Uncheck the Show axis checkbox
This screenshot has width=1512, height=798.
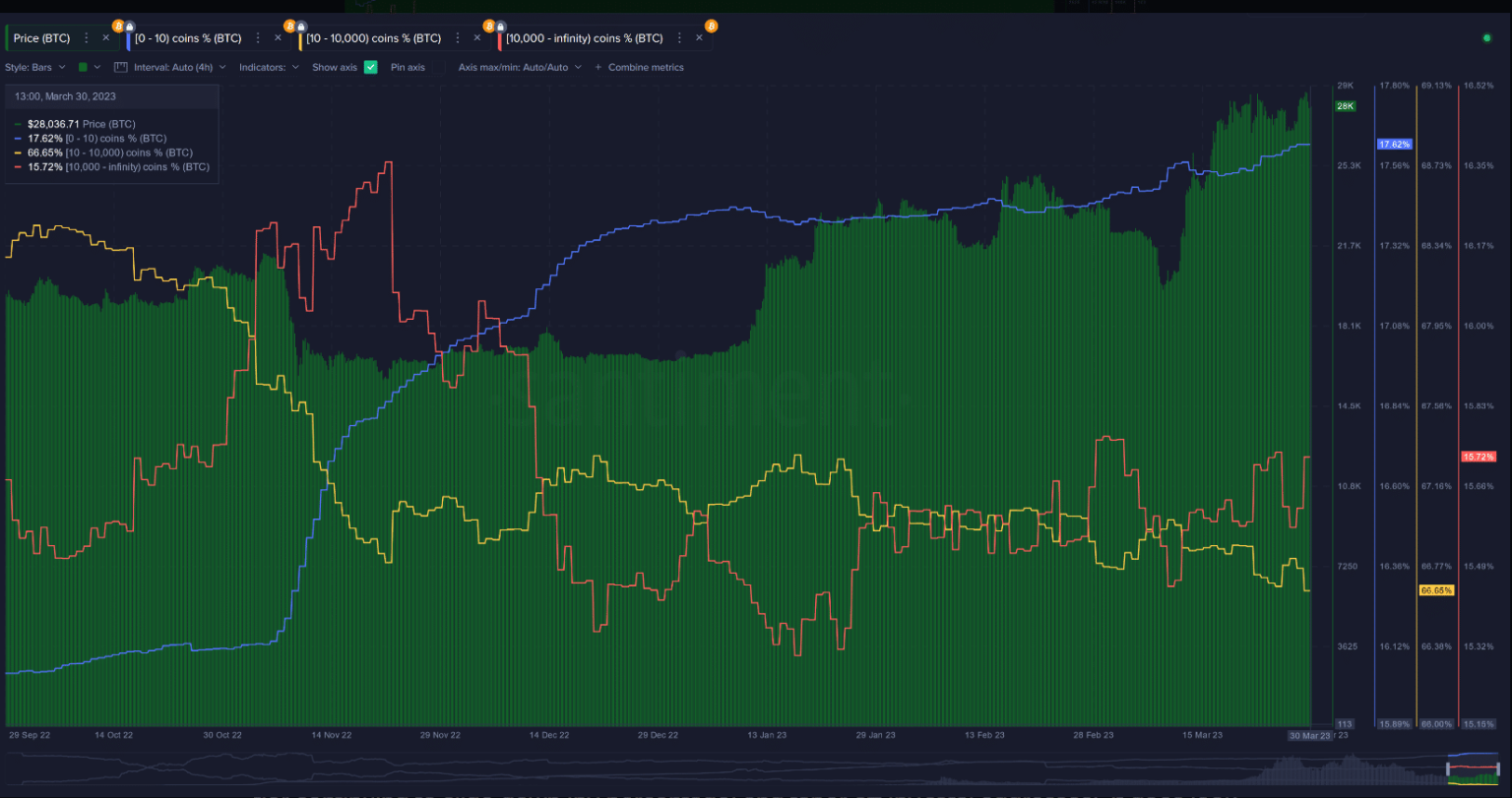pos(370,67)
